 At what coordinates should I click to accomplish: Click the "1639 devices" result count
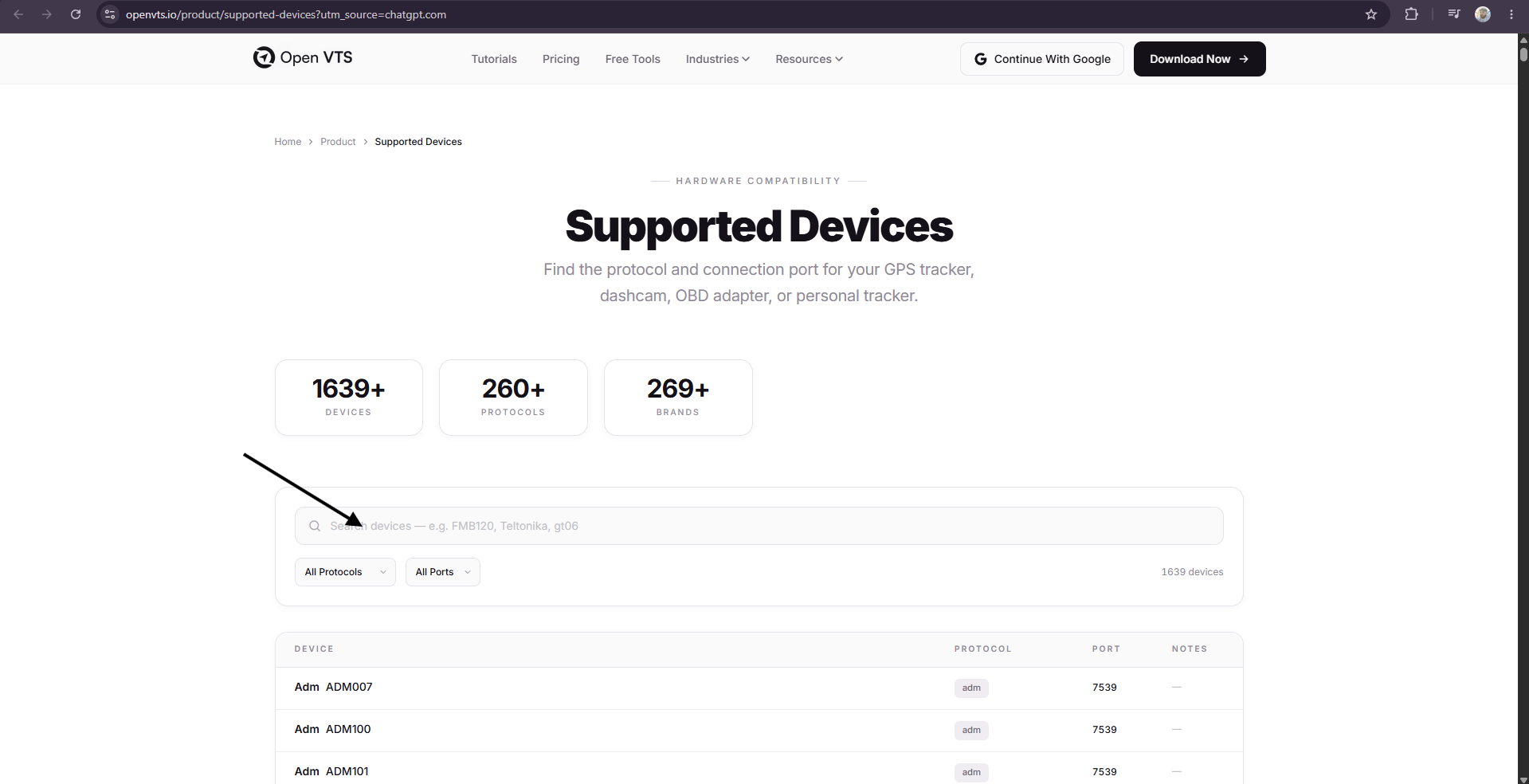pyautogui.click(x=1192, y=572)
